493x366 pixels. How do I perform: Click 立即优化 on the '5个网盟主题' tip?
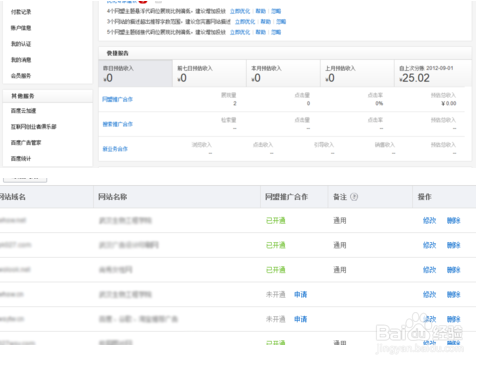[240, 32]
